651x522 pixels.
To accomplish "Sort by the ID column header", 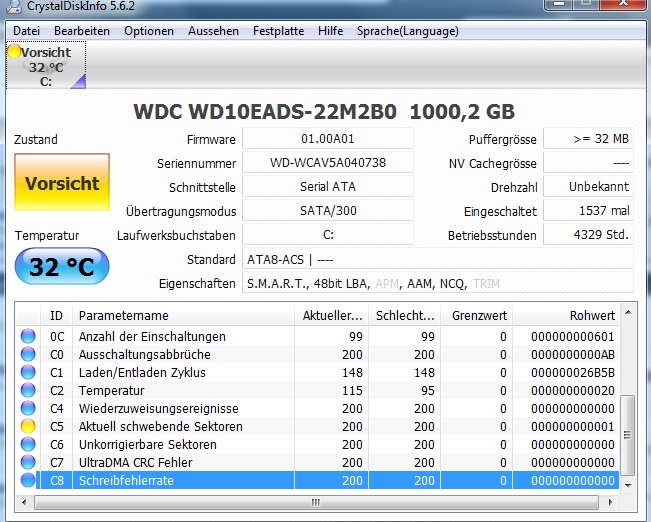I will point(56,316).
